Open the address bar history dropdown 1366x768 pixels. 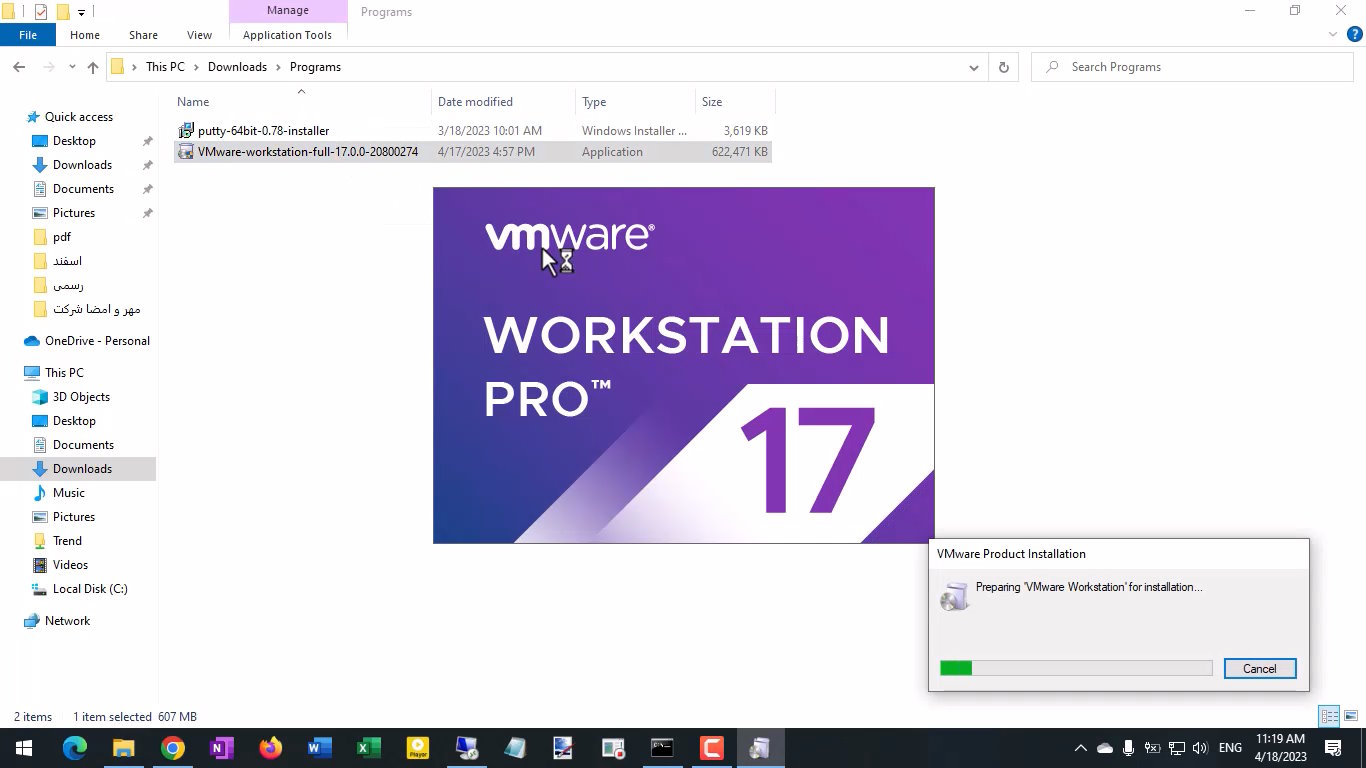[x=973, y=67]
